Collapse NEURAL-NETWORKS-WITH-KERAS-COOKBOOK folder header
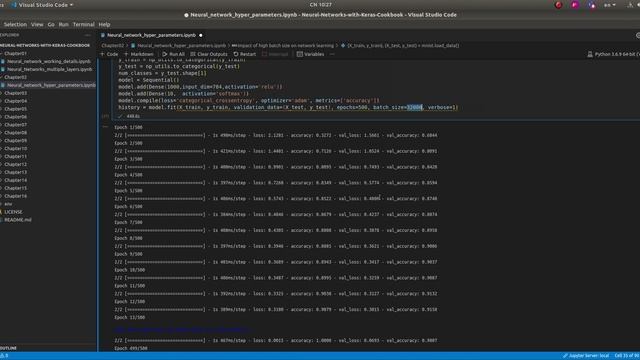Image resolution: width=640 pixels, height=360 pixels. (x=45, y=45)
